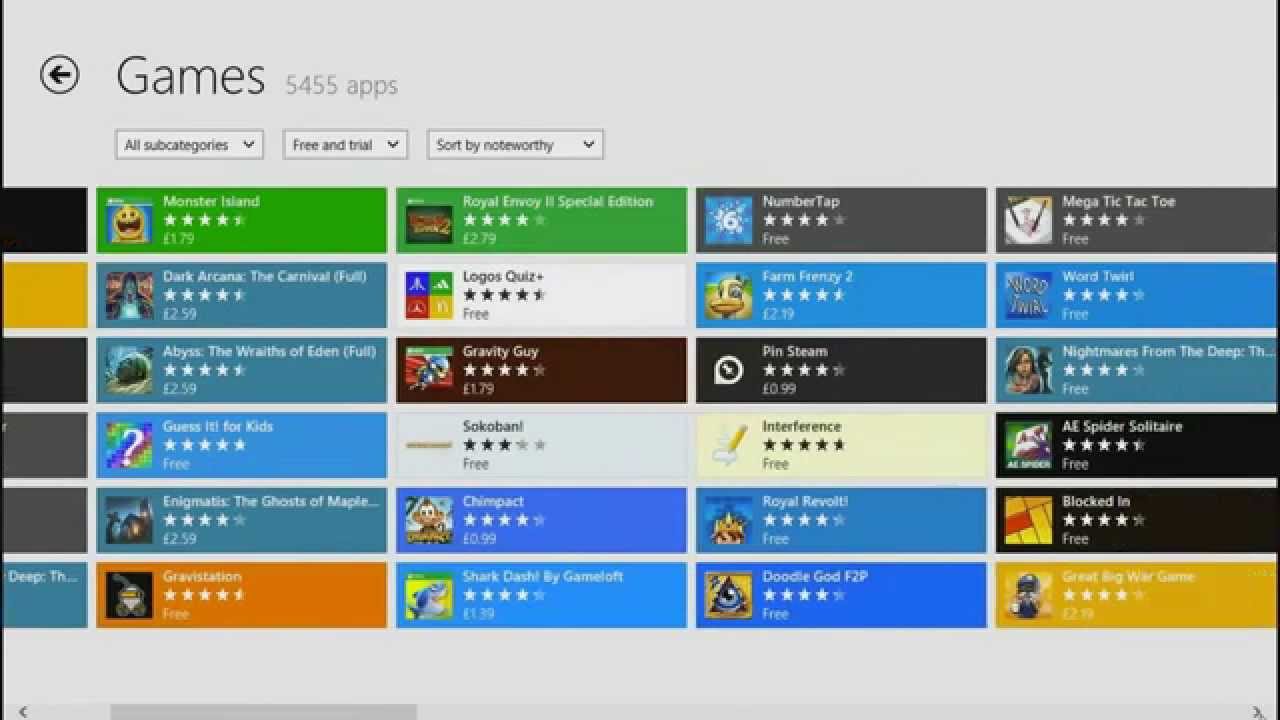
Task: Click the star rating under Sokoban!
Action: [504, 445]
